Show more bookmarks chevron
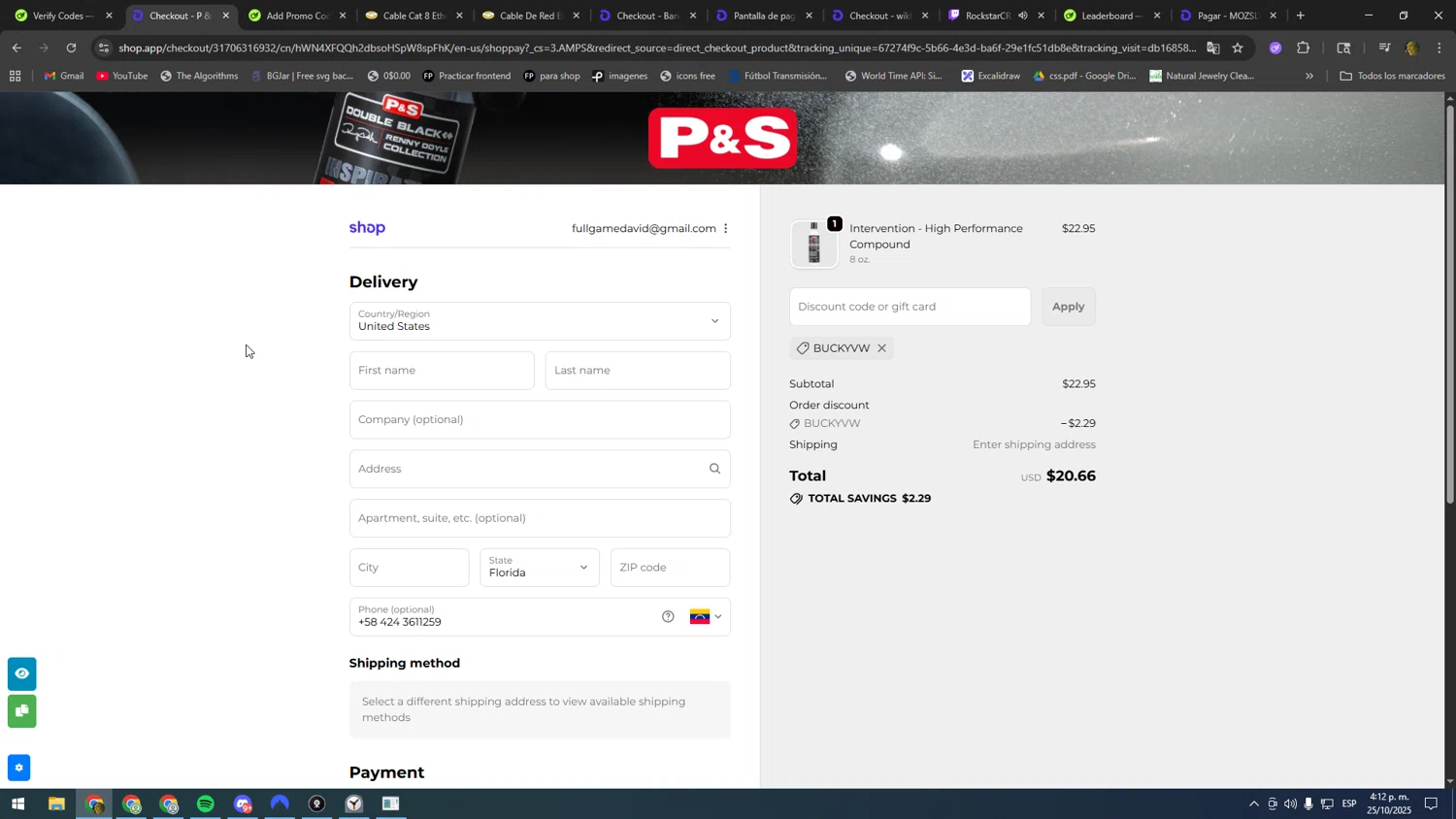 pos(1309,76)
